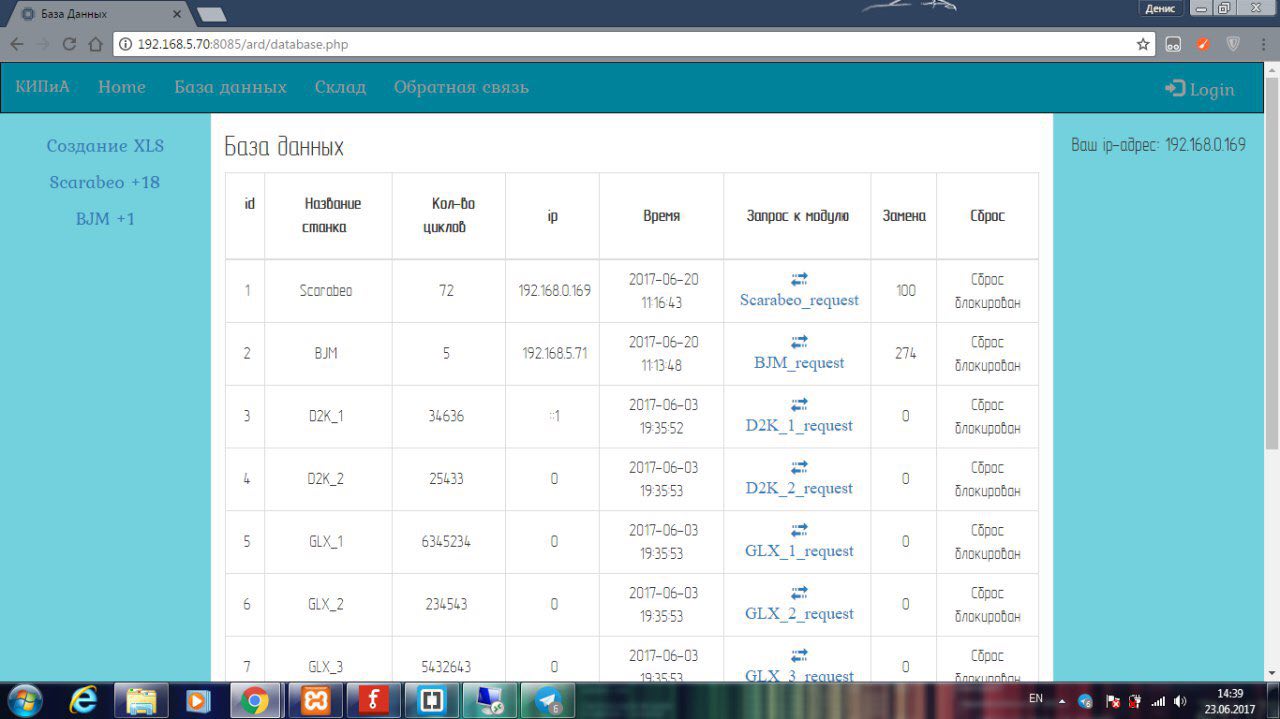Open the D2K_1_request link
The width and height of the screenshot is (1280, 719).
[x=799, y=426]
